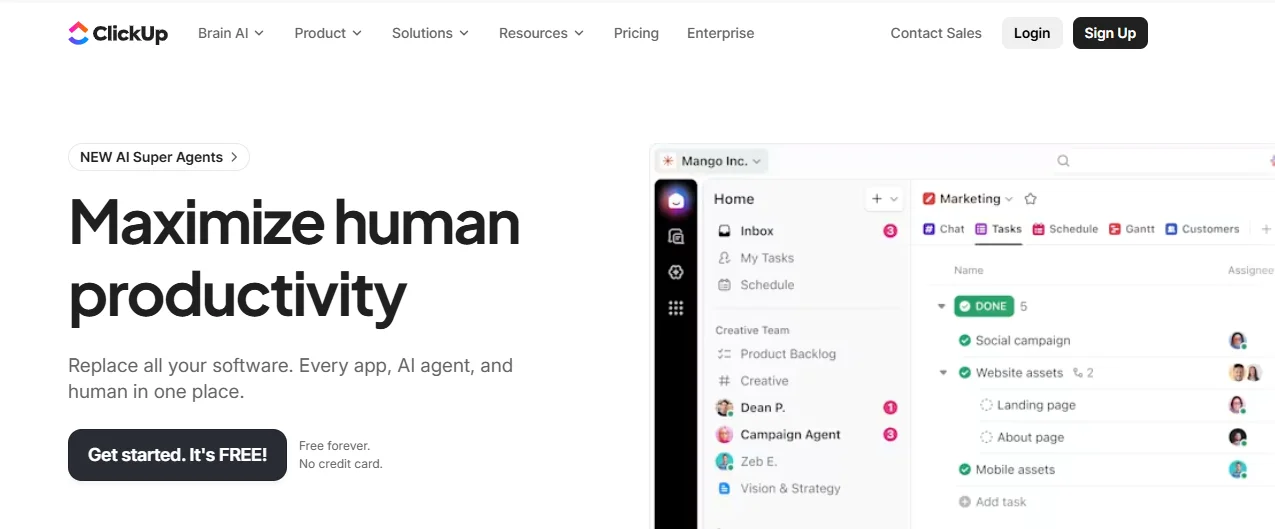Open the Home icon in dark sidebar

tap(676, 201)
